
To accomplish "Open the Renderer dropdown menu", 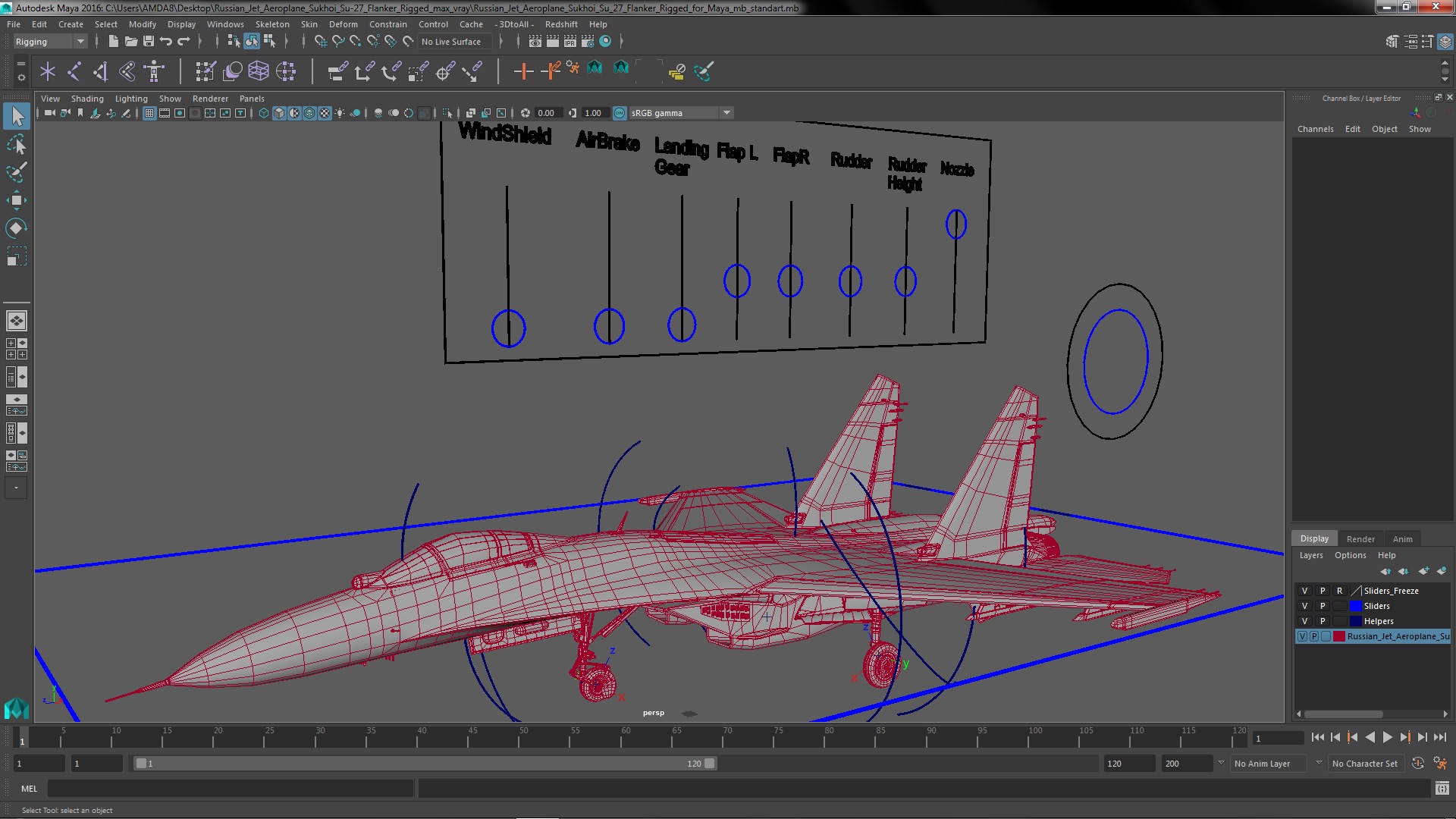I will click(211, 98).
